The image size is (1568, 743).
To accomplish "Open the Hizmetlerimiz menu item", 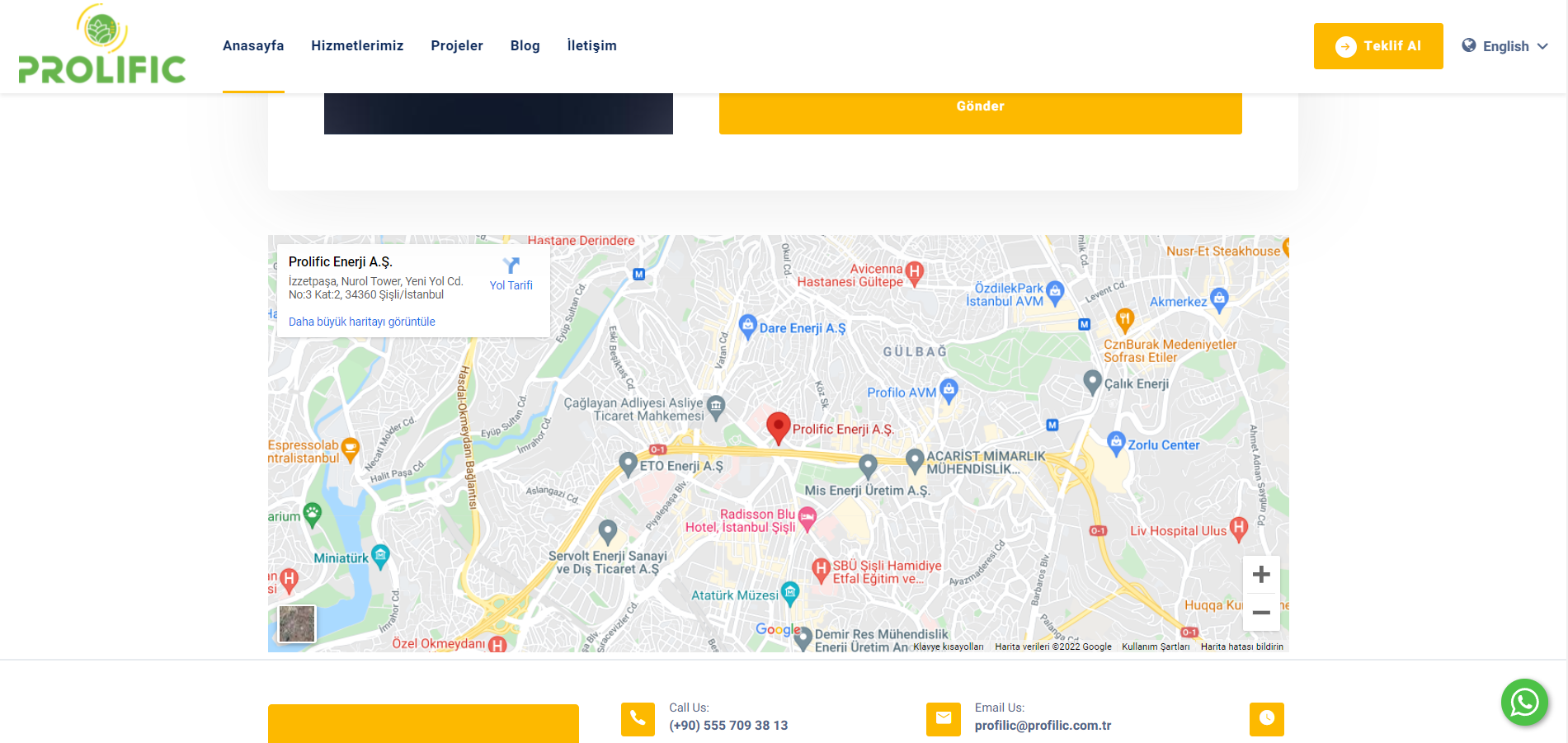I will (x=357, y=46).
